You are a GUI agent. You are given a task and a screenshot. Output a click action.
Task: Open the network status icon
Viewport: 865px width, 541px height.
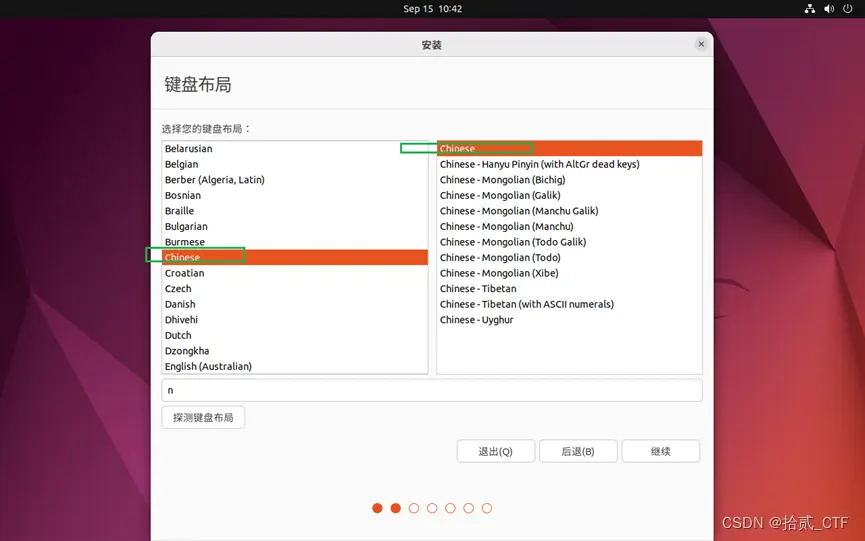tap(809, 9)
